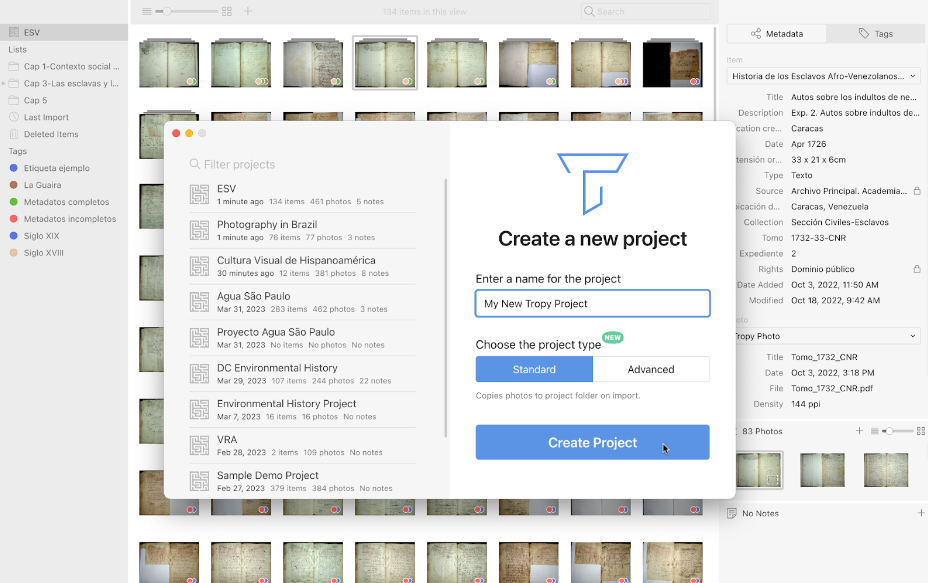Click plus icon to add a new item
Viewport: 928px width, 583px height.
click(x=246, y=12)
